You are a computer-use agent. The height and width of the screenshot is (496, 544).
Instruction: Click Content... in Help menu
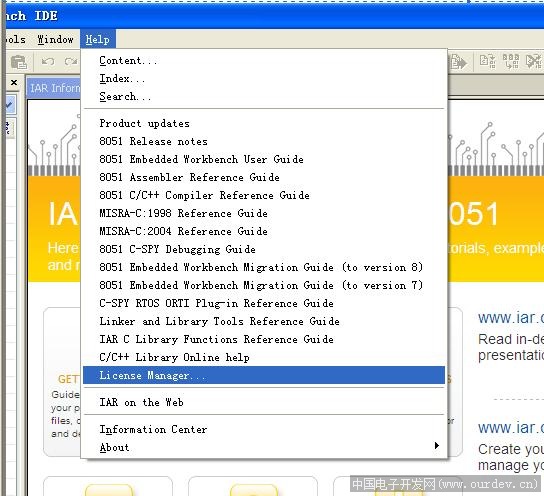[264, 61]
